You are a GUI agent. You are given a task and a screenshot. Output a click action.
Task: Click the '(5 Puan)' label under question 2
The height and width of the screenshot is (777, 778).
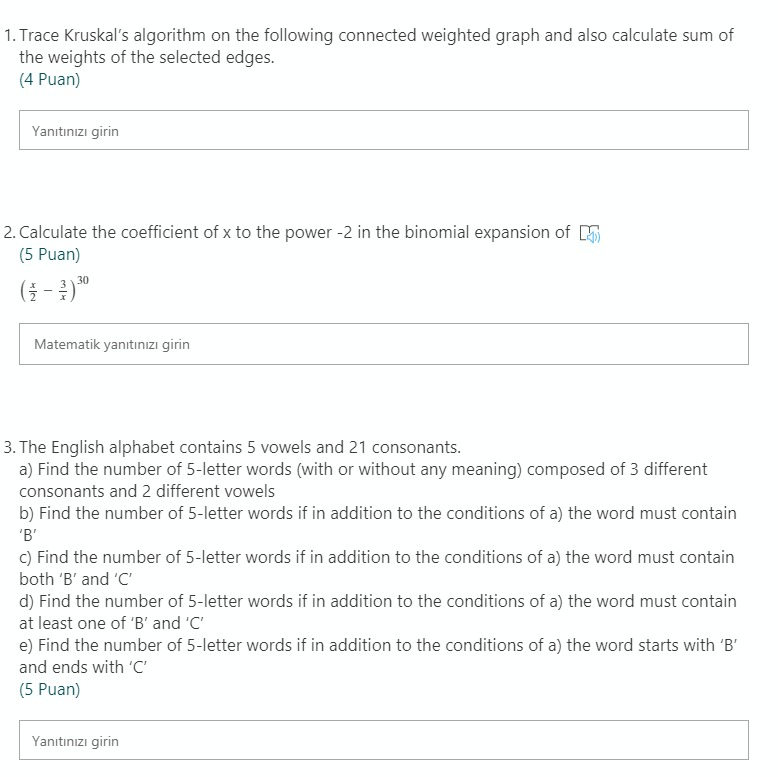click(x=50, y=254)
